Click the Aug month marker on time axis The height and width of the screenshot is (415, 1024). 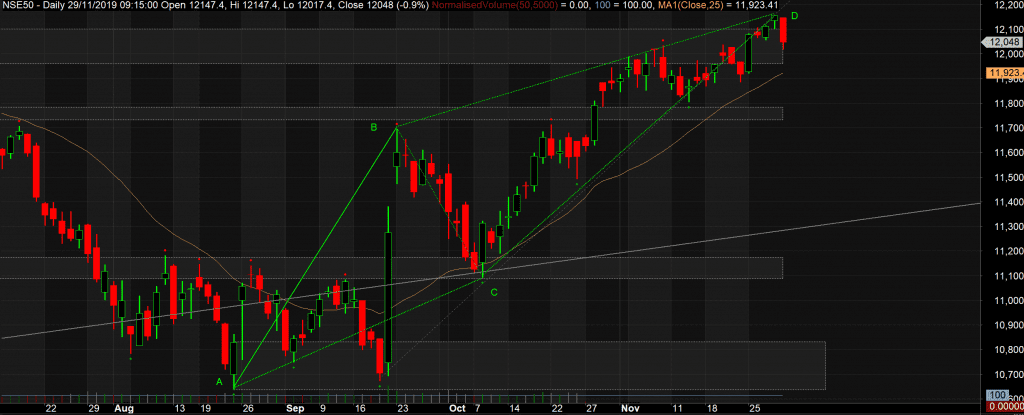click(124, 409)
